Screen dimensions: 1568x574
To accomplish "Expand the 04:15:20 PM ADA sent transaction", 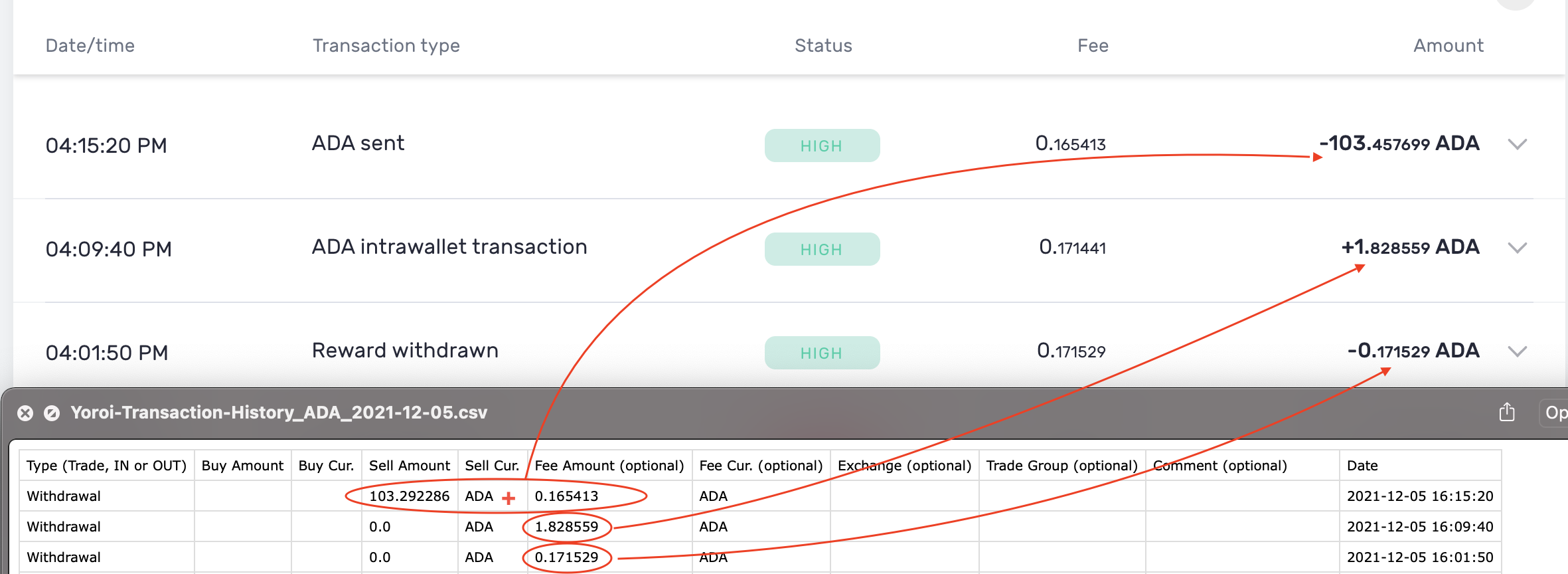I will coord(1518,144).
